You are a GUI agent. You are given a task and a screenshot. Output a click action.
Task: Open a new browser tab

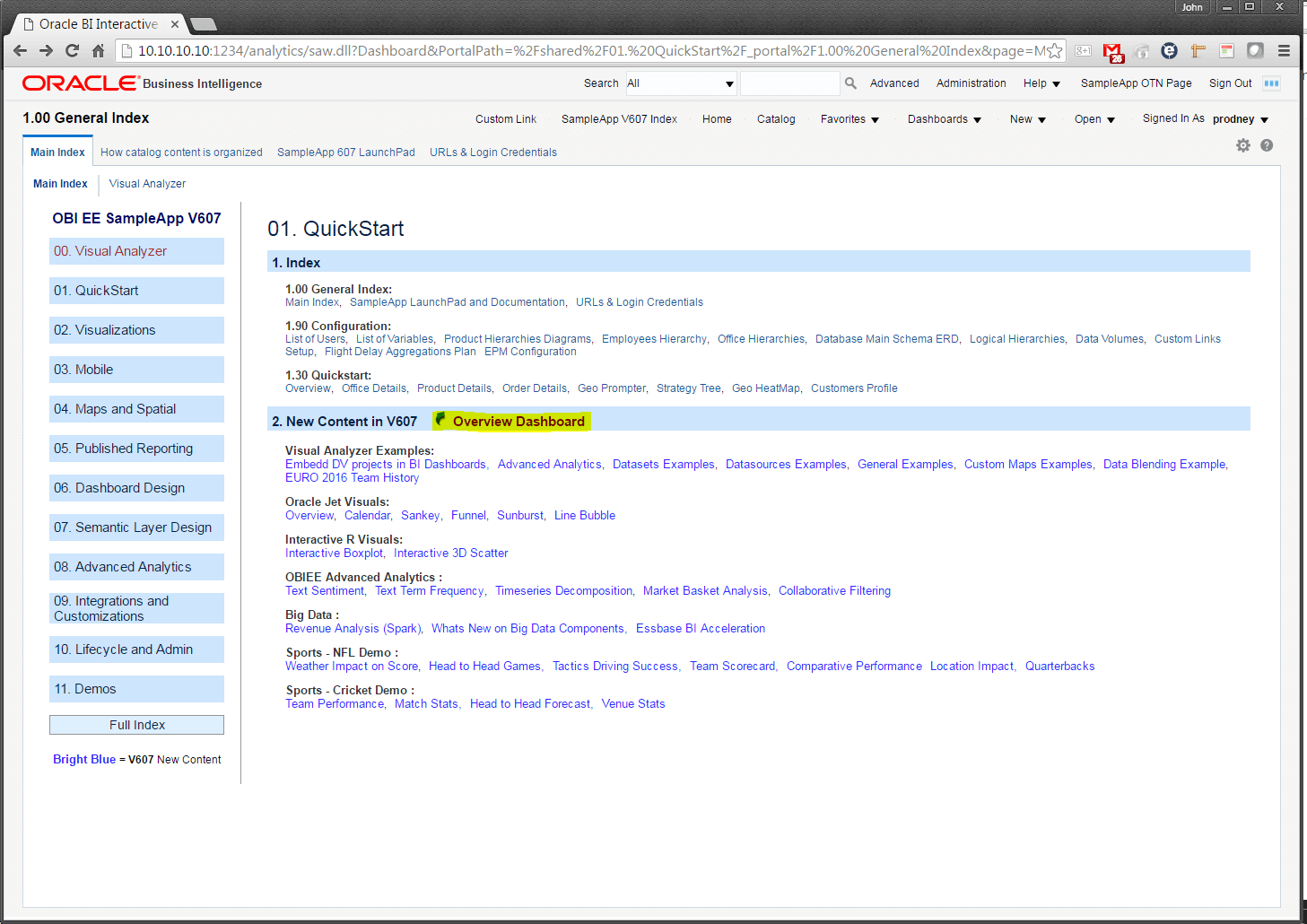click(204, 24)
